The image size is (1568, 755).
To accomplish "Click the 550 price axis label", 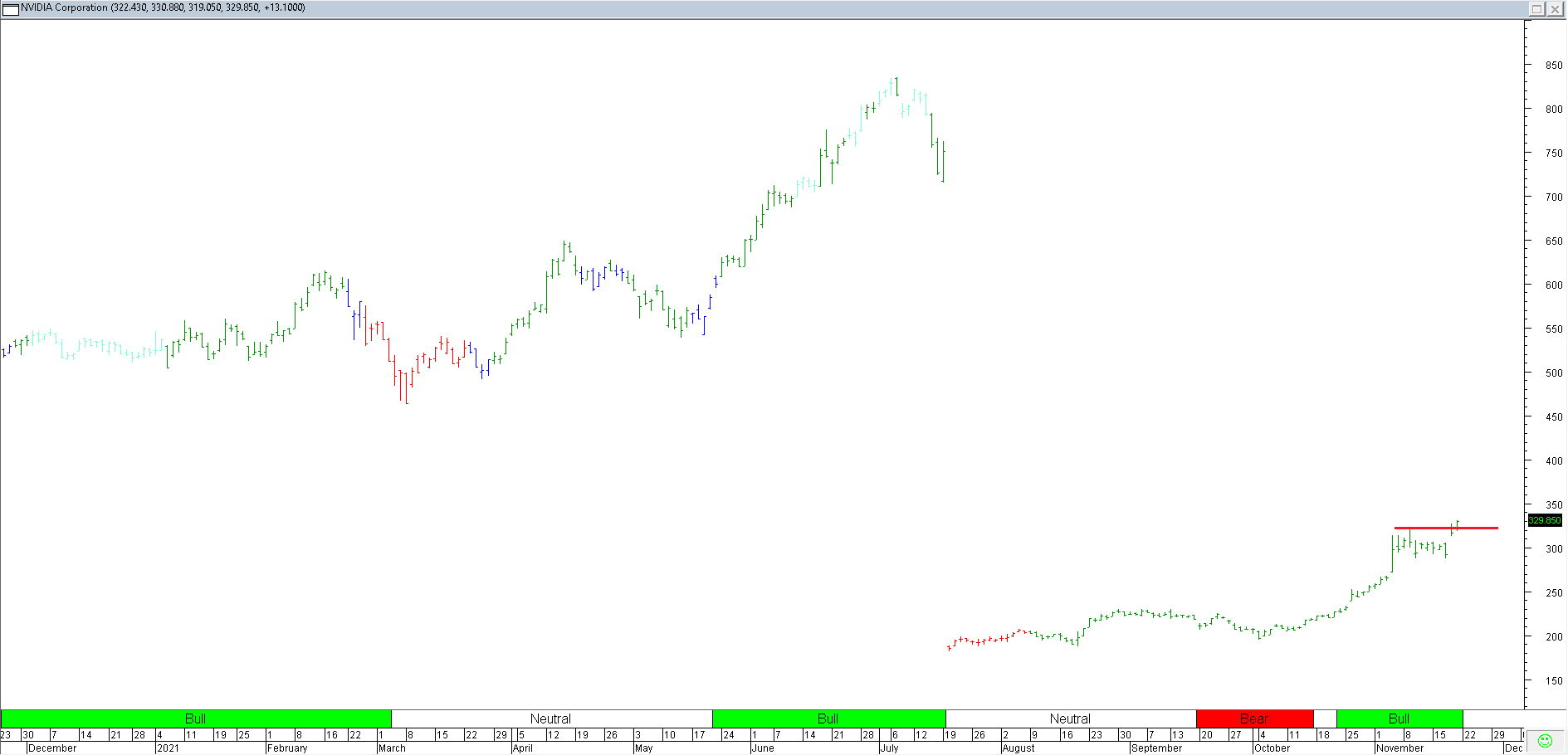I will tap(1553, 329).
